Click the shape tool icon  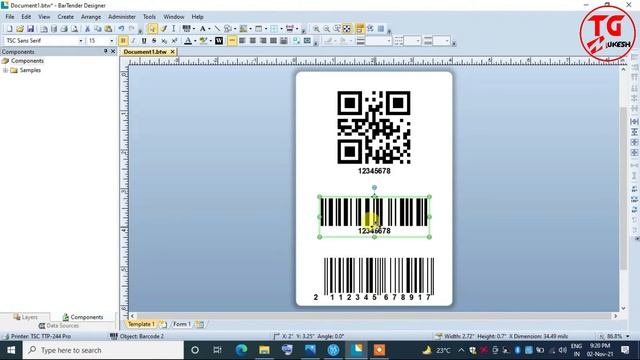click(228, 29)
